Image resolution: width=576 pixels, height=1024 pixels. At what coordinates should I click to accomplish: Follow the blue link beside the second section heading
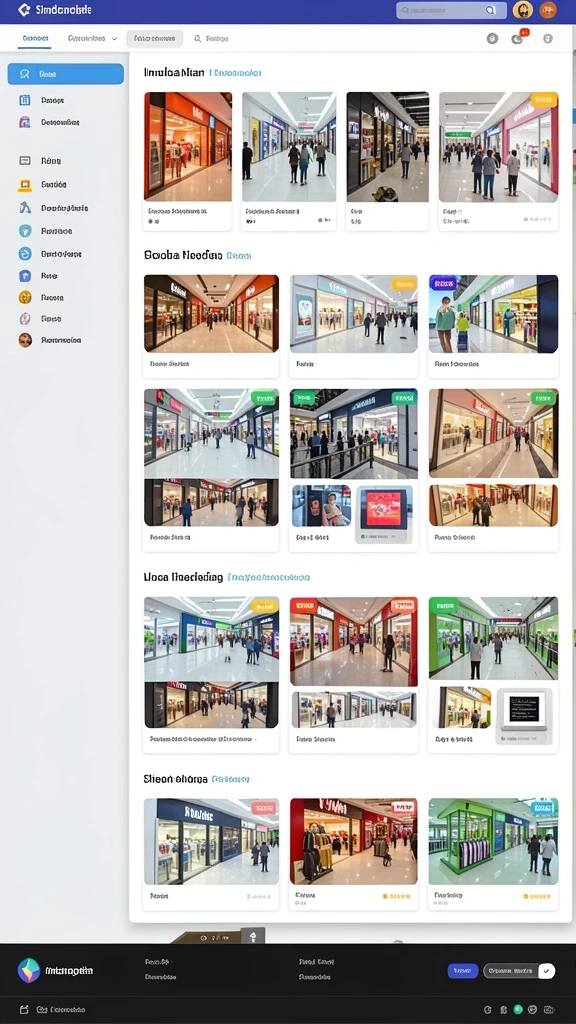239,256
